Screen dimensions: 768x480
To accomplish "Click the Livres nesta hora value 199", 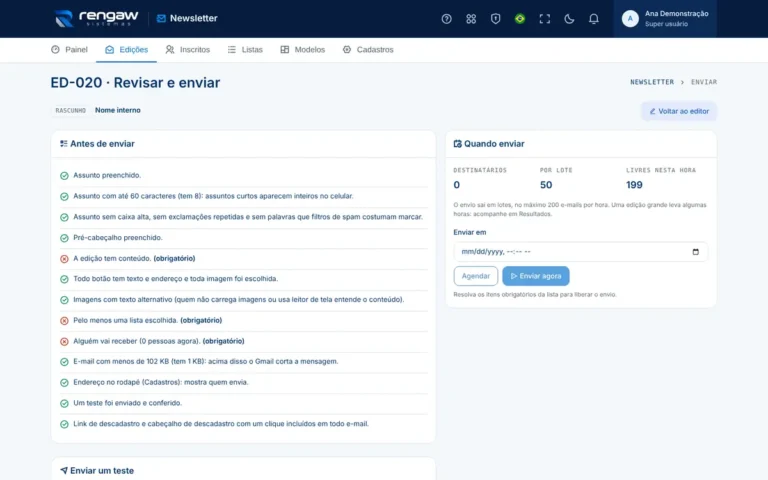I will click(634, 185).
